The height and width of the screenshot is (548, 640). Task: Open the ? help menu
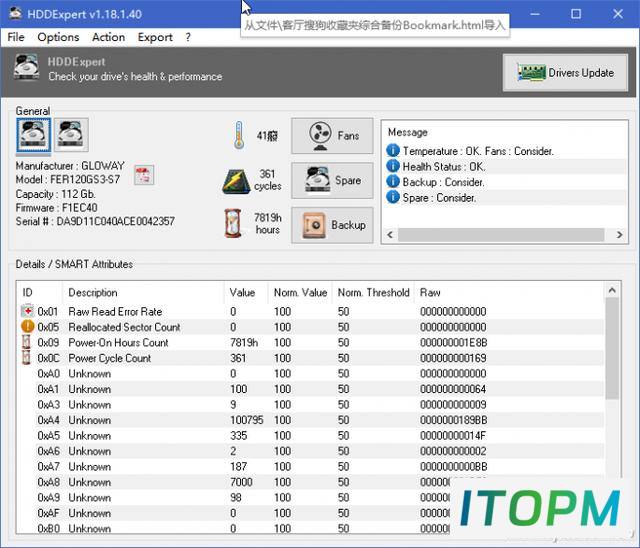pos(188,37)
